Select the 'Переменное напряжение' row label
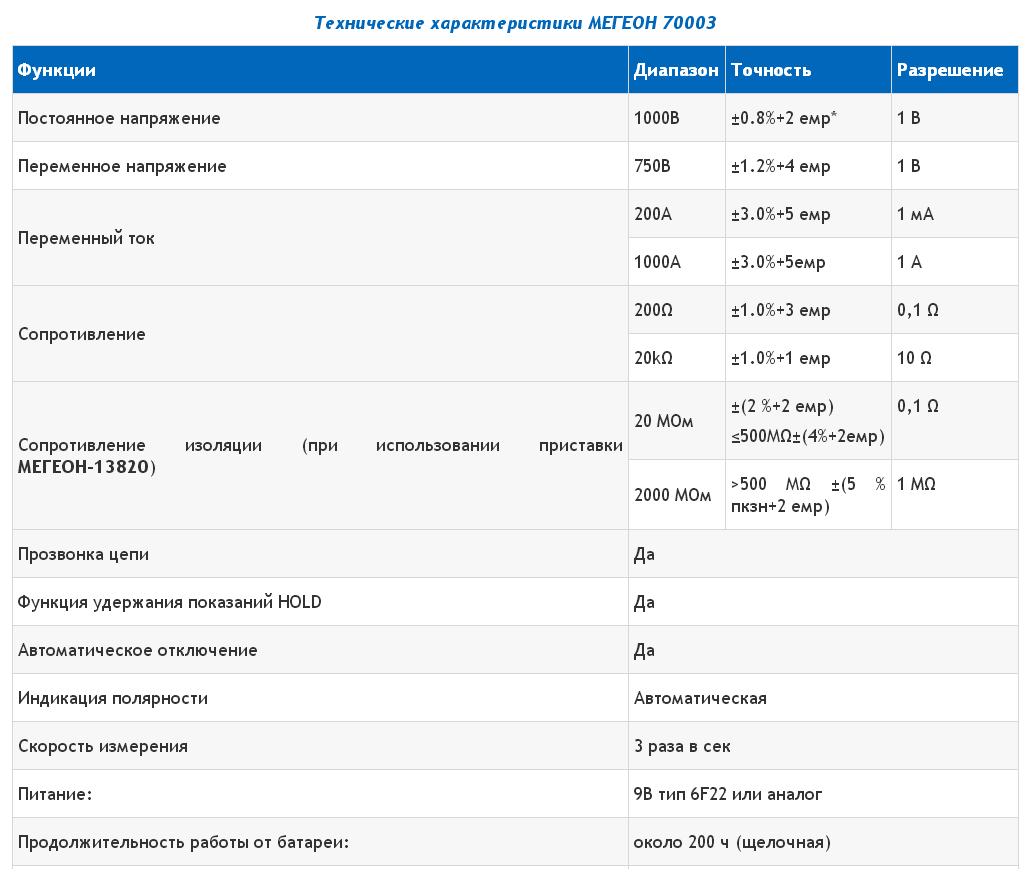 tap(122, 166)
